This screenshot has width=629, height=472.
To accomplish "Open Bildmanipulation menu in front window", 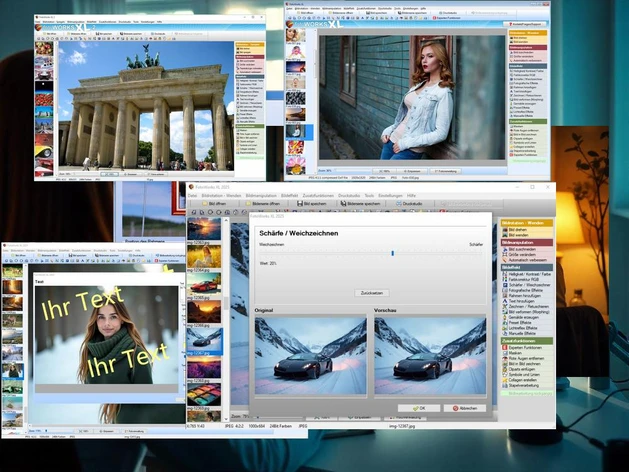I will click(261, 196).
